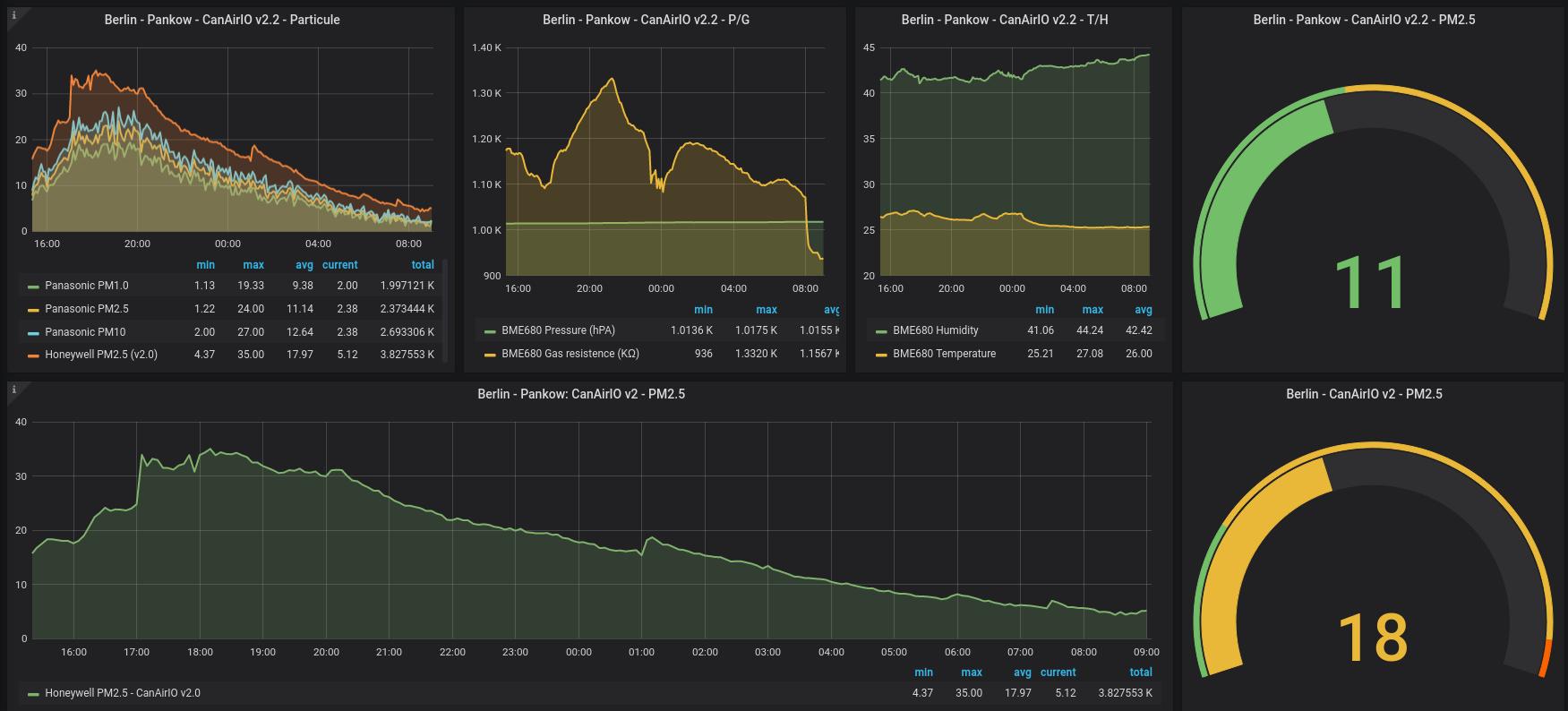Toggle the BME680 Temperature series visibility
This screenshot has height=711, width=1568.
[944, 354]
